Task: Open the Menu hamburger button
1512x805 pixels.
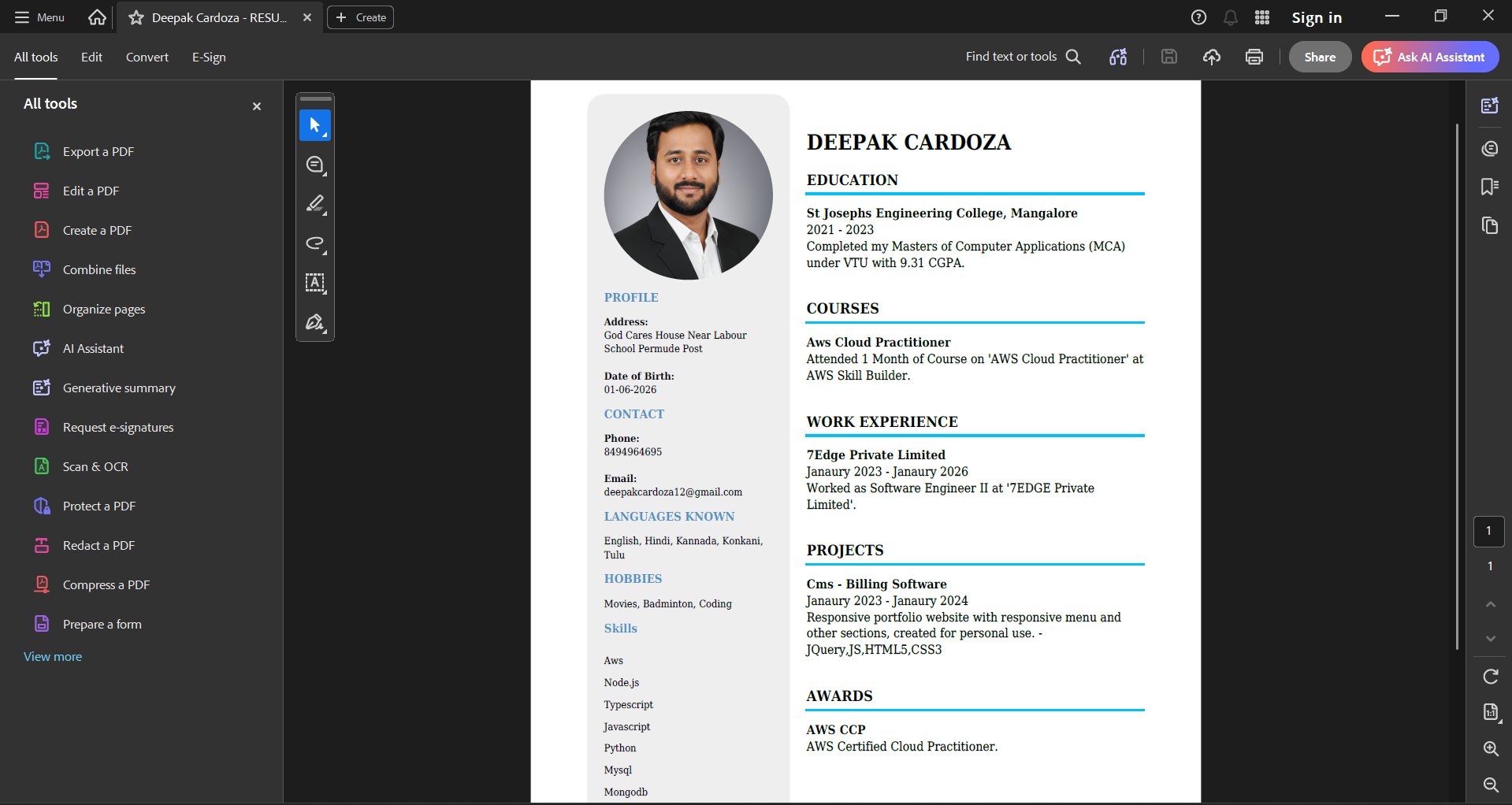Action: click(39, 17)
